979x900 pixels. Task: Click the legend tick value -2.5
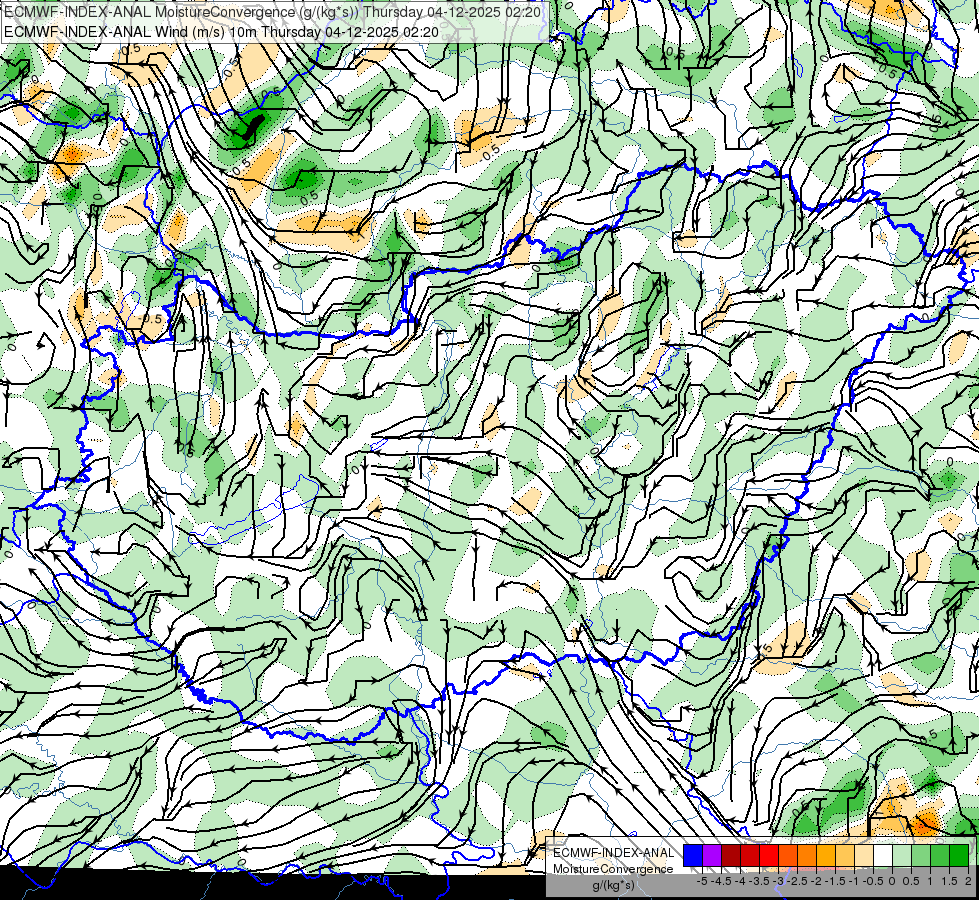click(x=799, y=881)
